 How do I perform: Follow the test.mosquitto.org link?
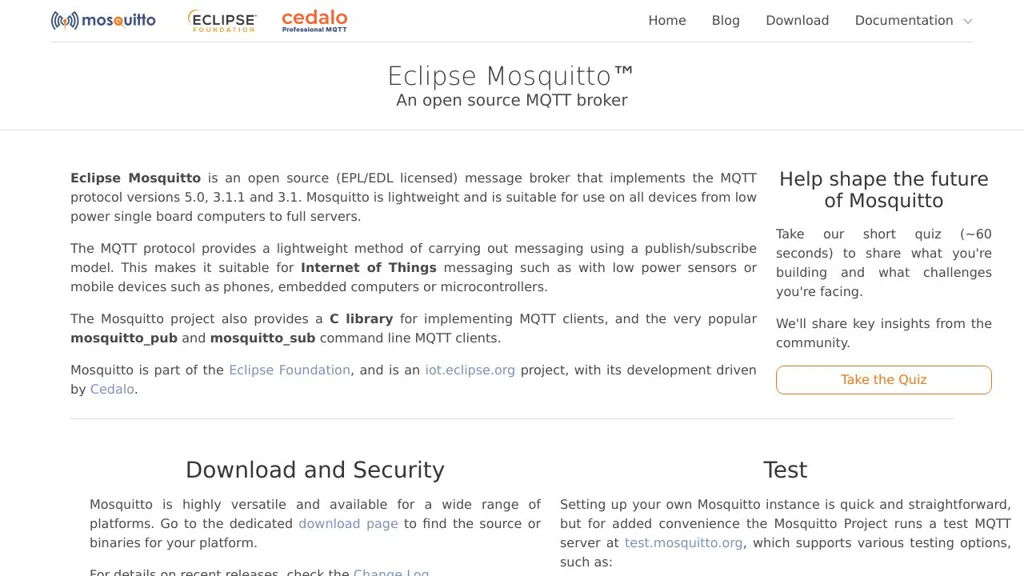tap(683, 543)
